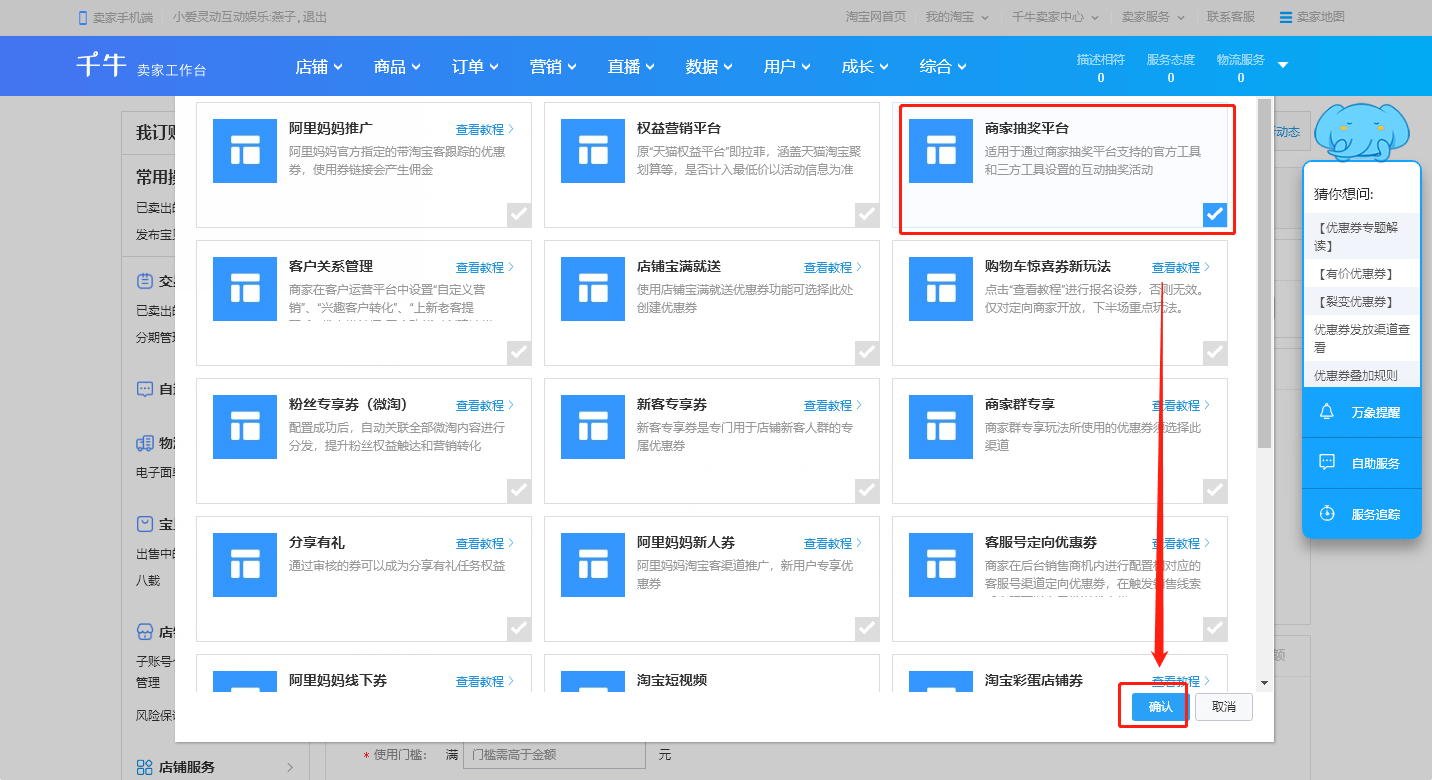
Task: Open 查看教程 for 阿里妈妈推广
Action: pyautogui.click(x=485, y=129)
